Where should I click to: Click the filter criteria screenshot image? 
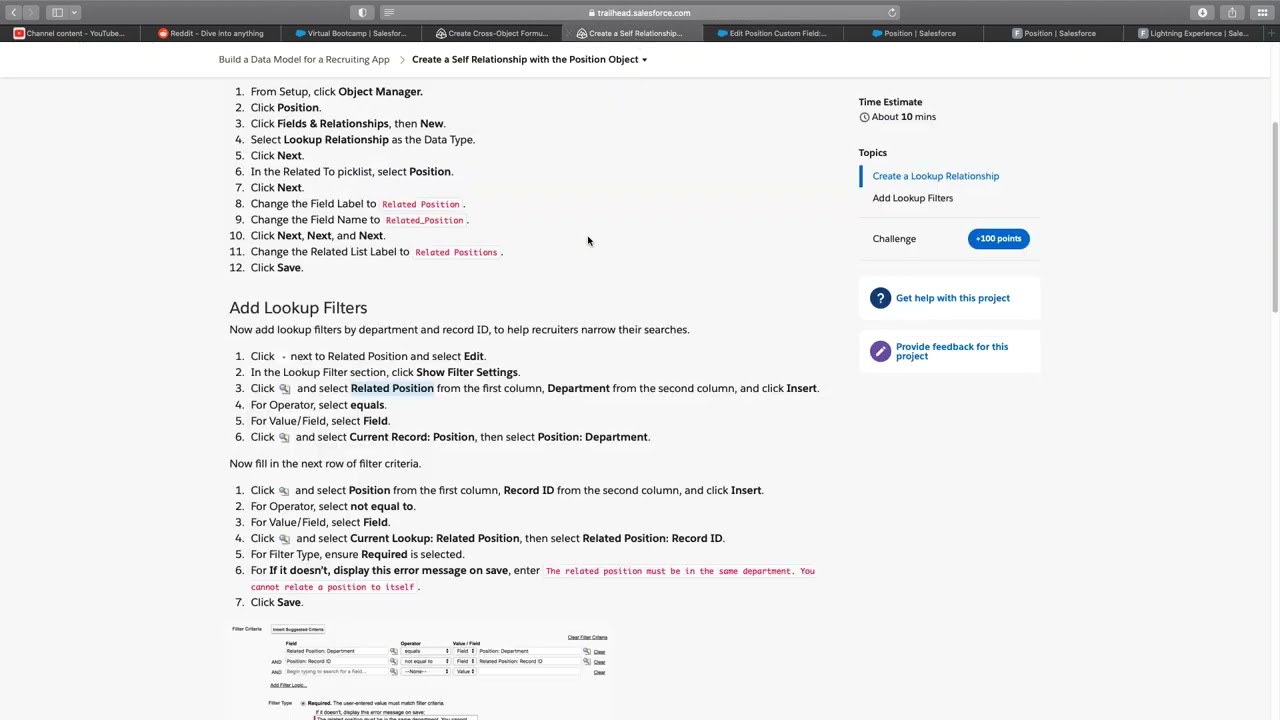[420, 671]
